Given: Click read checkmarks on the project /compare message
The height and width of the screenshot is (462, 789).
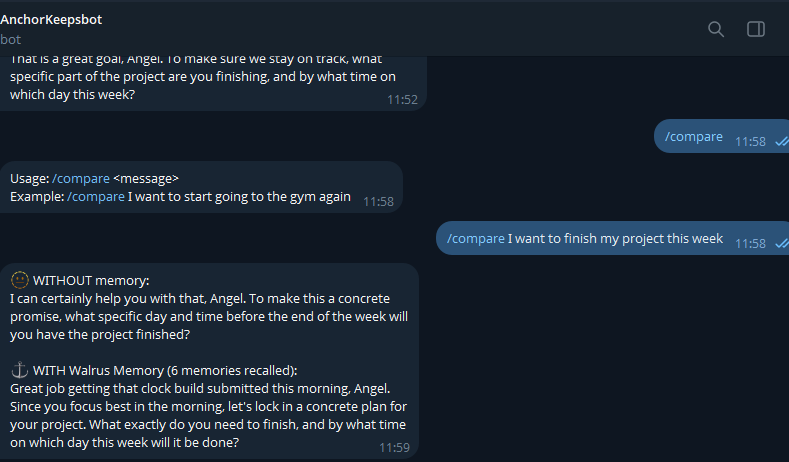Looking at the screenshot, I should tap(782, 244).
